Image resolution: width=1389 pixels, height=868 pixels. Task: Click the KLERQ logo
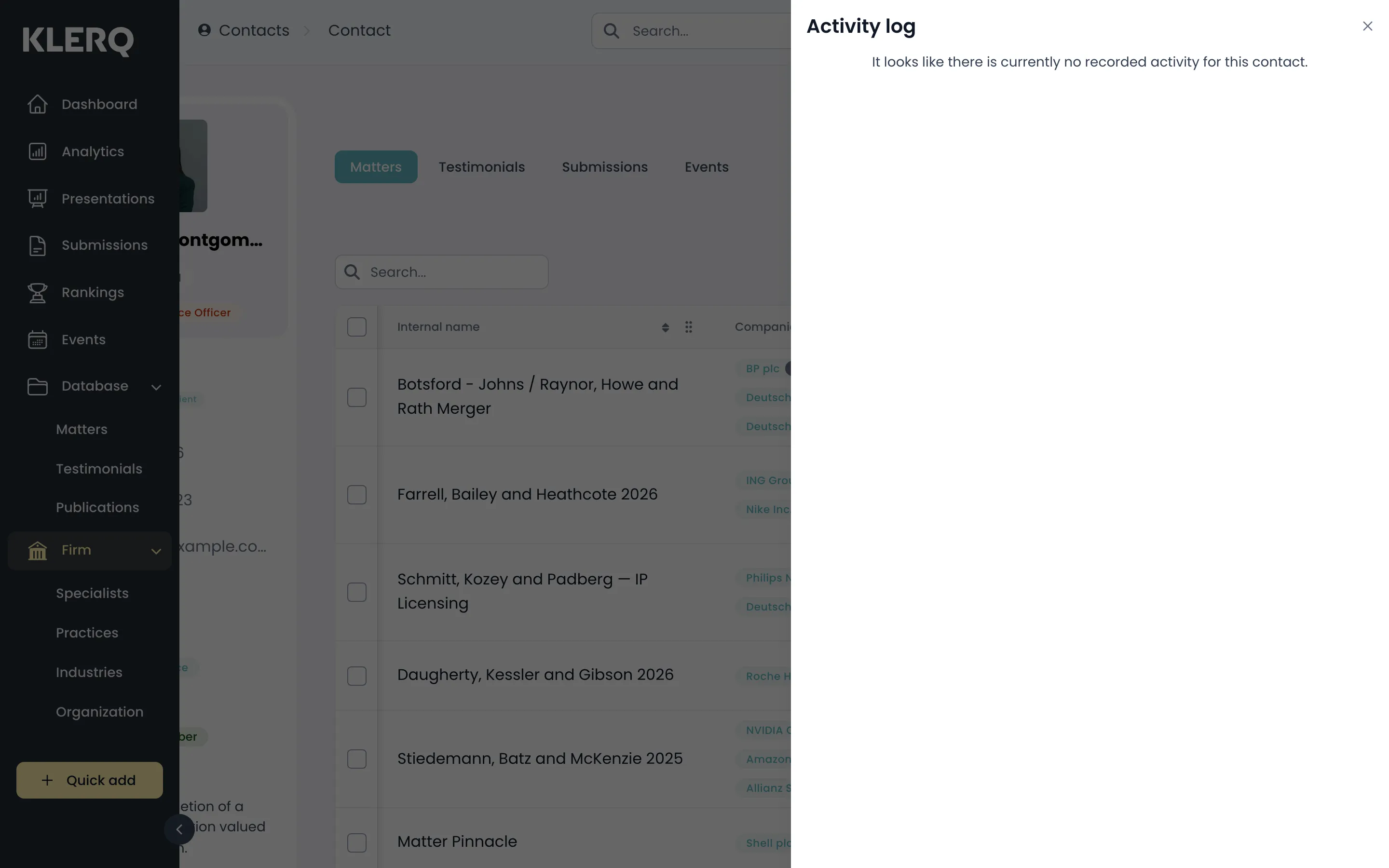point(78,41)
